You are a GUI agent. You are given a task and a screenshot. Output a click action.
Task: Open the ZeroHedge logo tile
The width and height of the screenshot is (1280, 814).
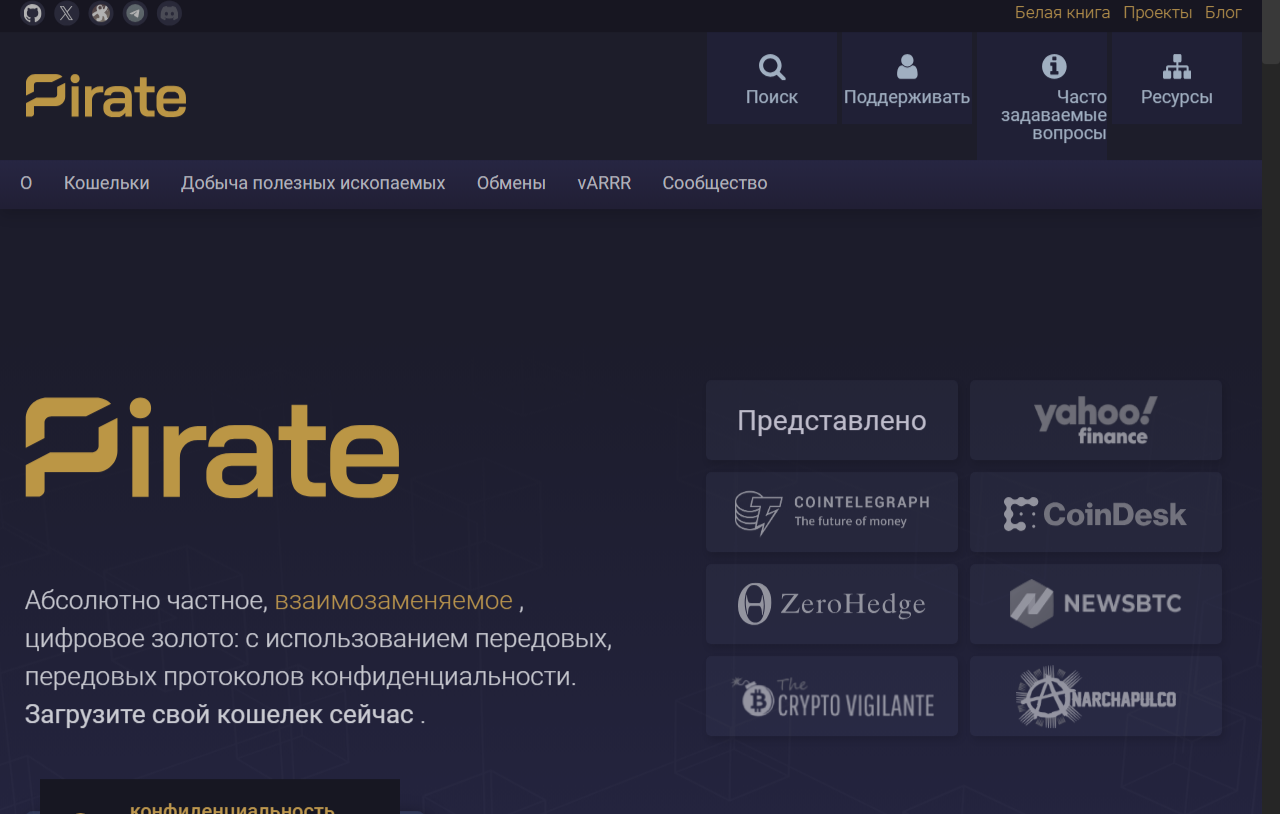coord(832,604)
